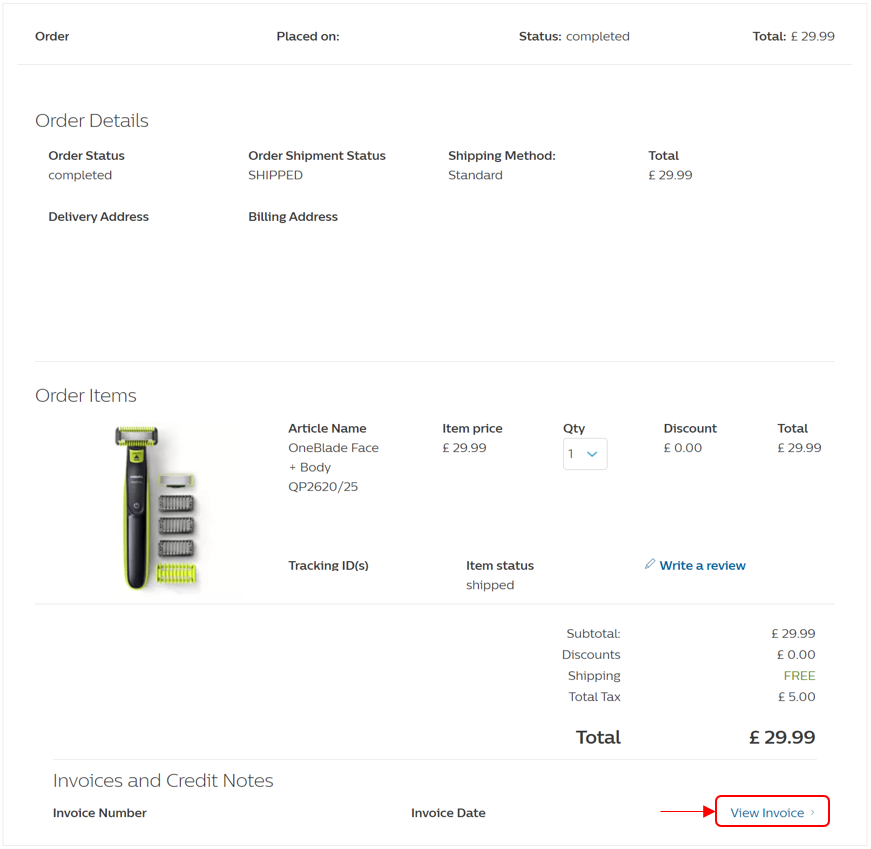The width and height of the screenshot is (871, 849).
Task: Click the Invoices and Credit Notes heading
Action: pyautogui.click(x=163, y=781)
